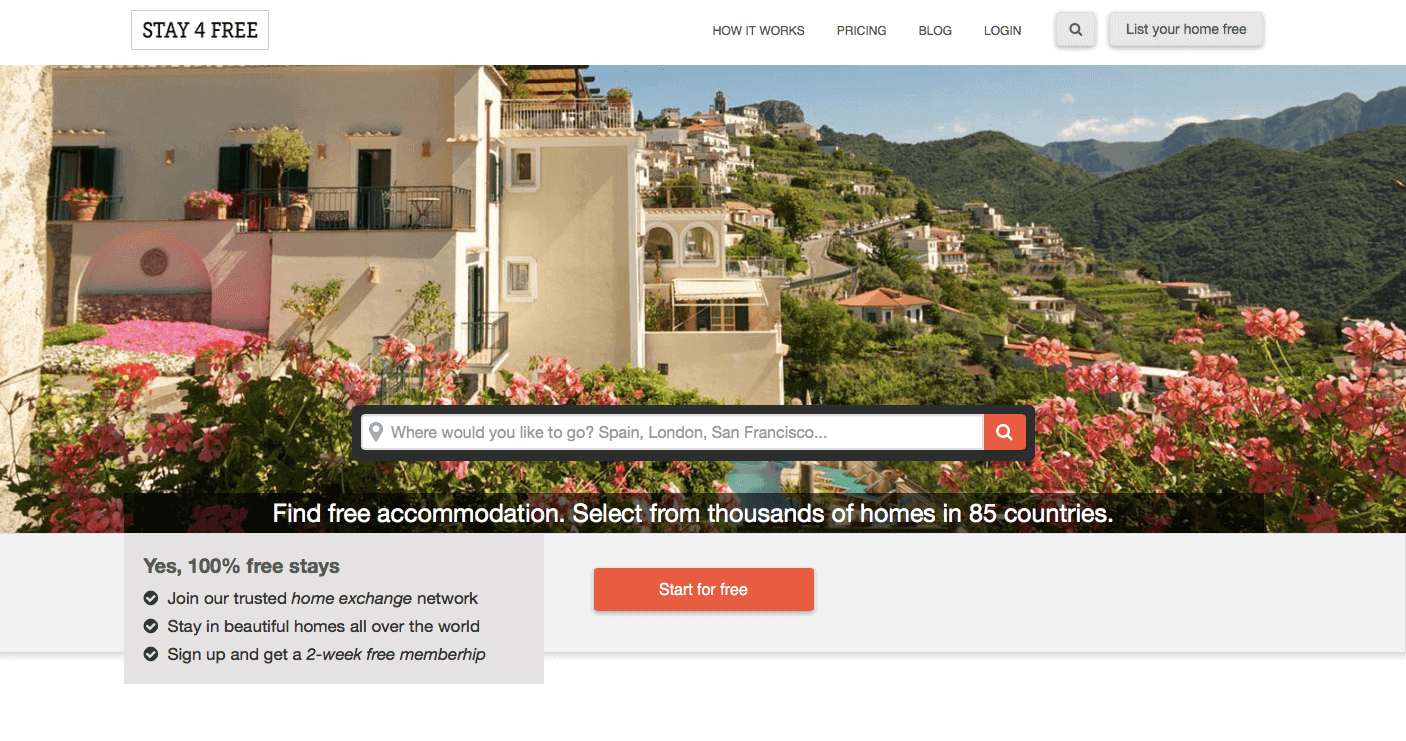Click the Start for free button
Screen dimensions: 1406x741
coord(704,589)
